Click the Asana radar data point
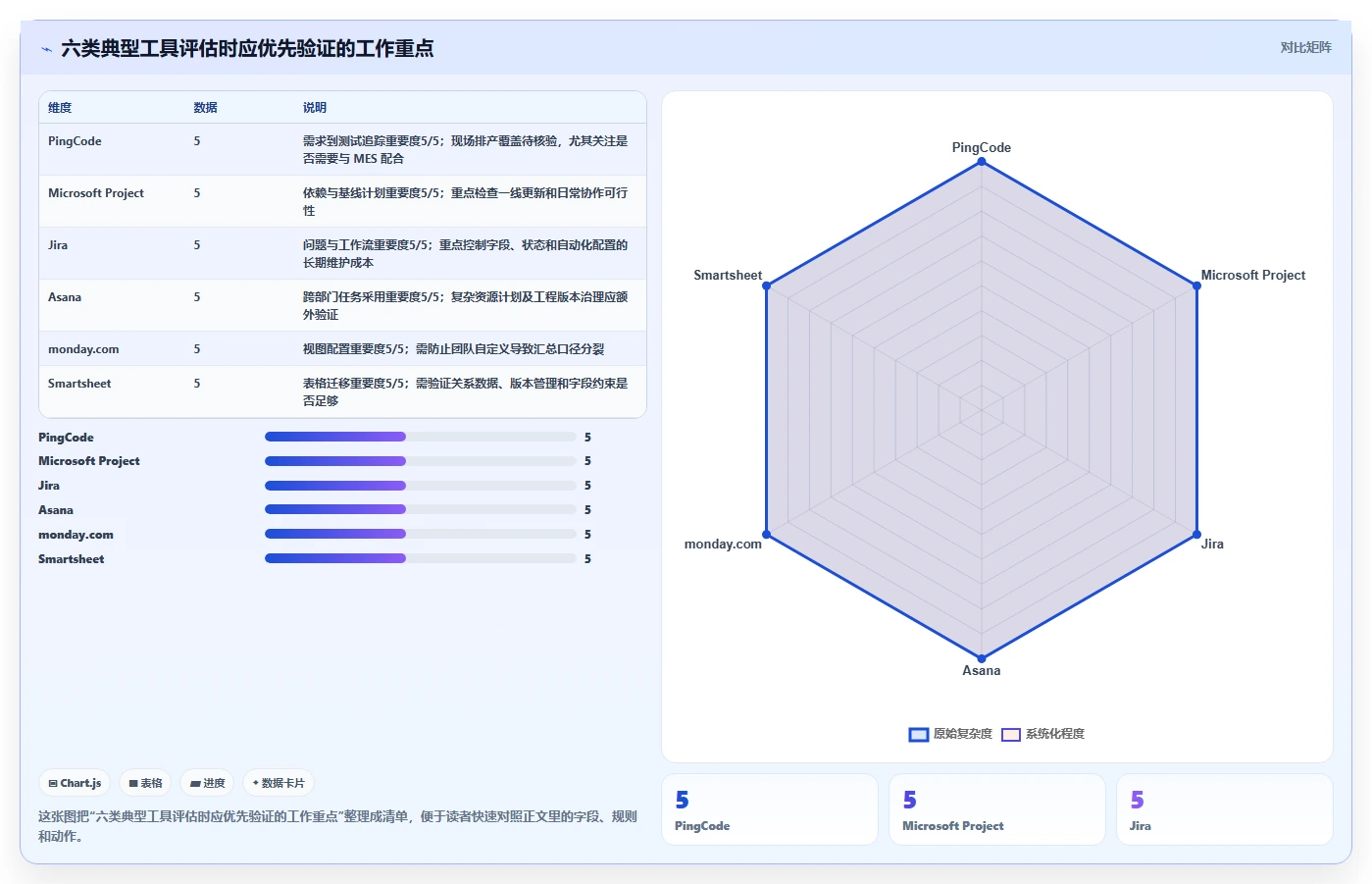 [x=982, y=658]
